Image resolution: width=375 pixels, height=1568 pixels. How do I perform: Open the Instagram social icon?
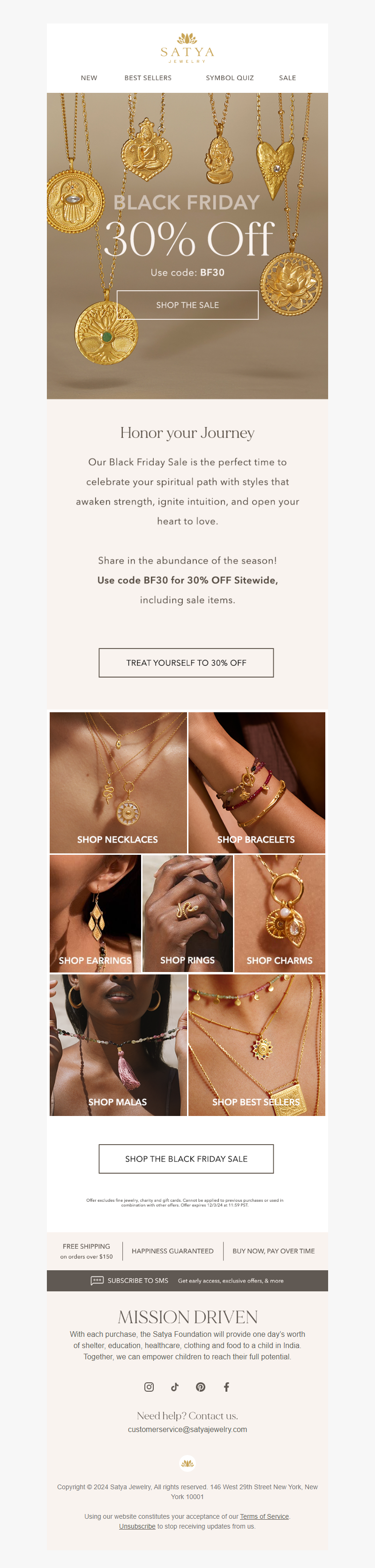[x=149, y=1387]
